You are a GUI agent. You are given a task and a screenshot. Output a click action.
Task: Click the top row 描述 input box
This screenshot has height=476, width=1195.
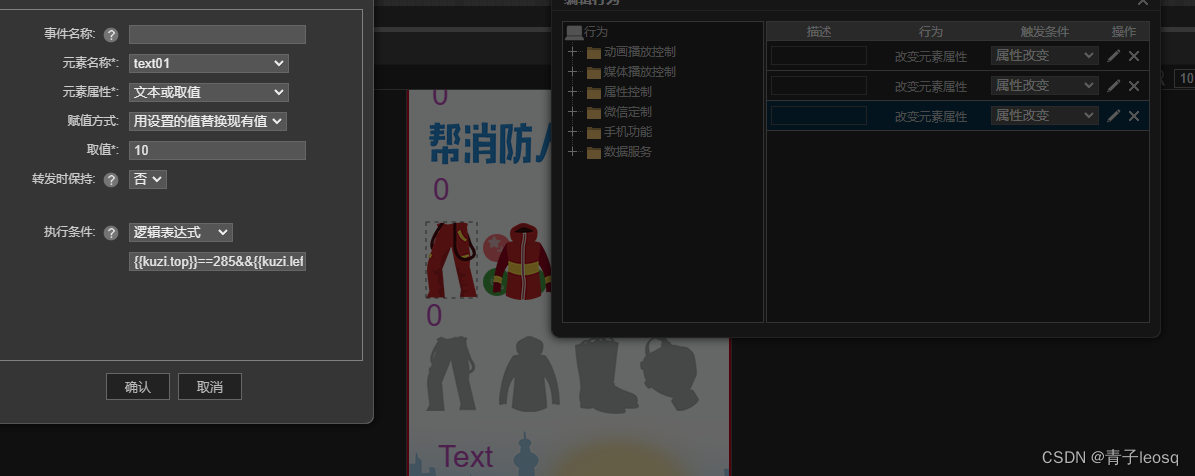819,56
